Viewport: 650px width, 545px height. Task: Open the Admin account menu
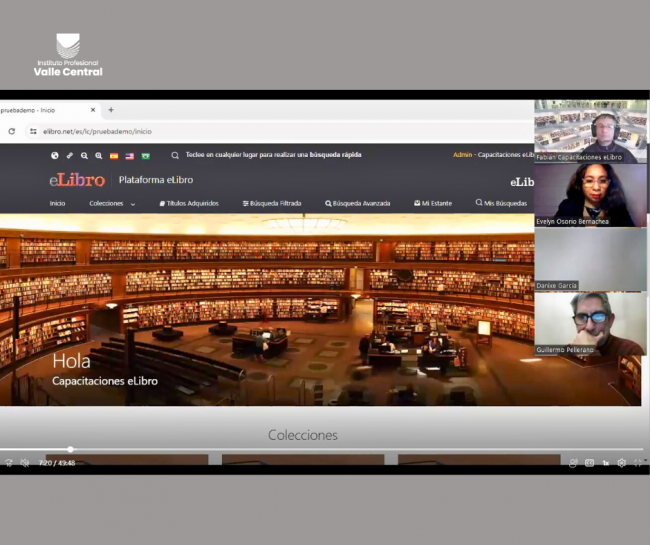462,155
